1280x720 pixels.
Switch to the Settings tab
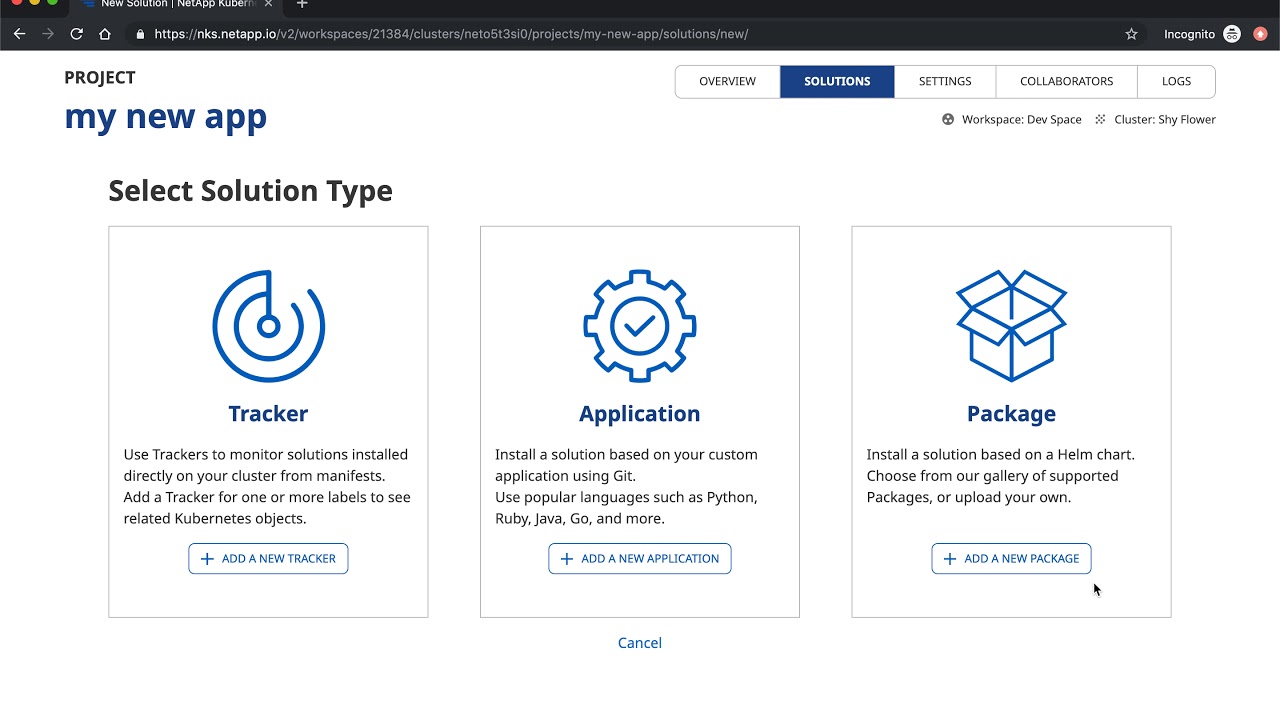click(x=945, y=81)
